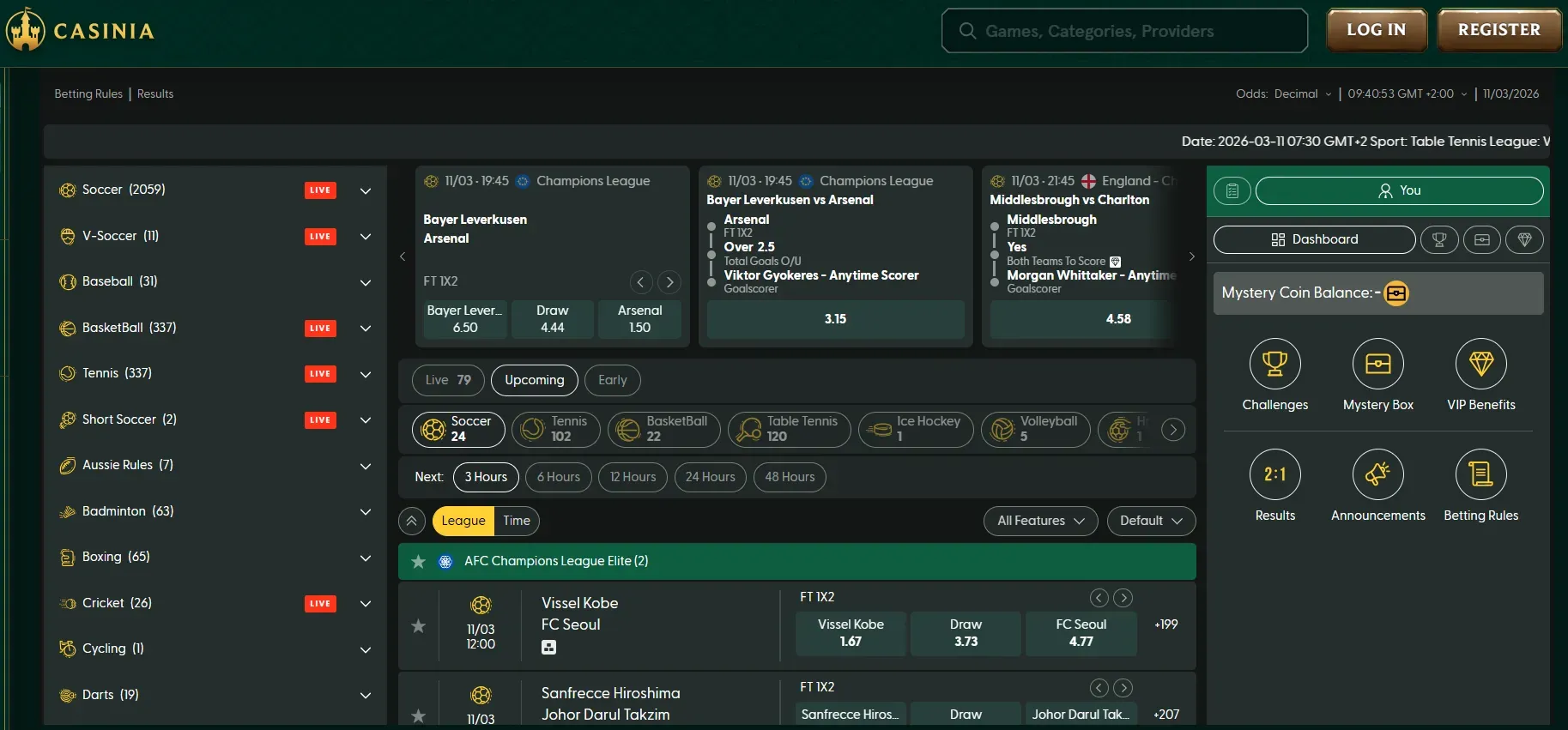Select the 24 Hours time range filter
Image resolution: width=1568 pixels, height=730 pixels.
[x=710, y=477]
